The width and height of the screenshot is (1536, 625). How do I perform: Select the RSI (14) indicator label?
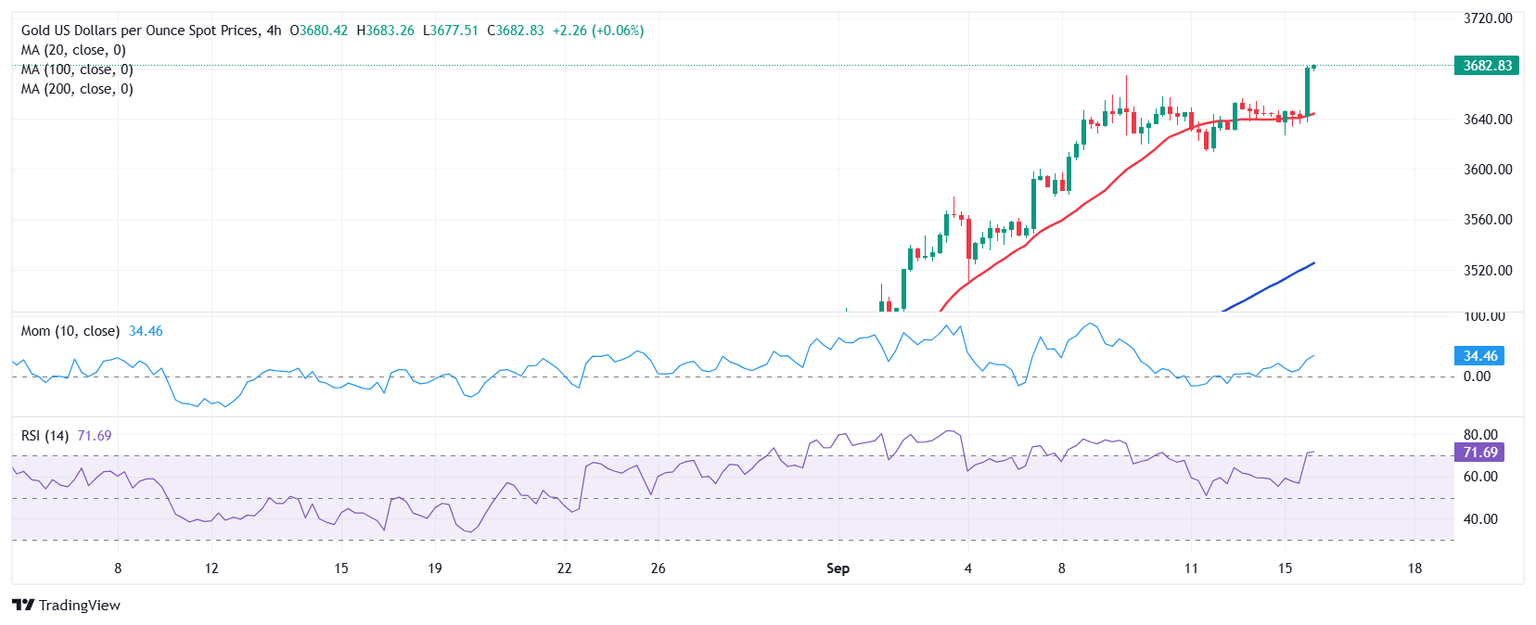click(x=45, y=436)
